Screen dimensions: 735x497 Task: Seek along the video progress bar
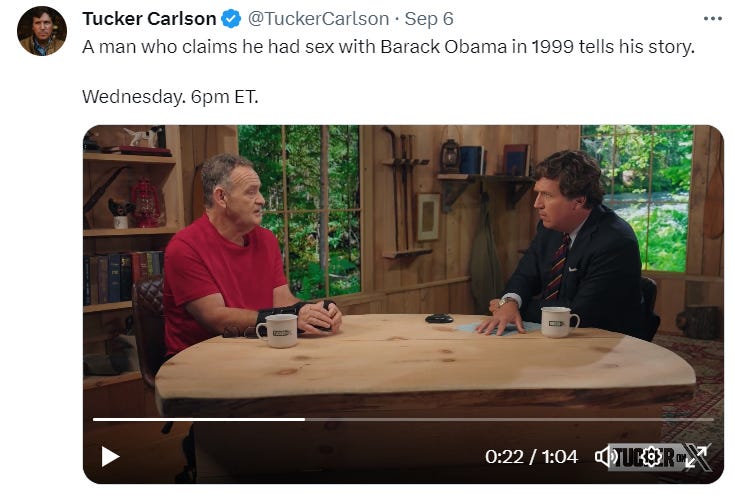[x=403, y=419]
